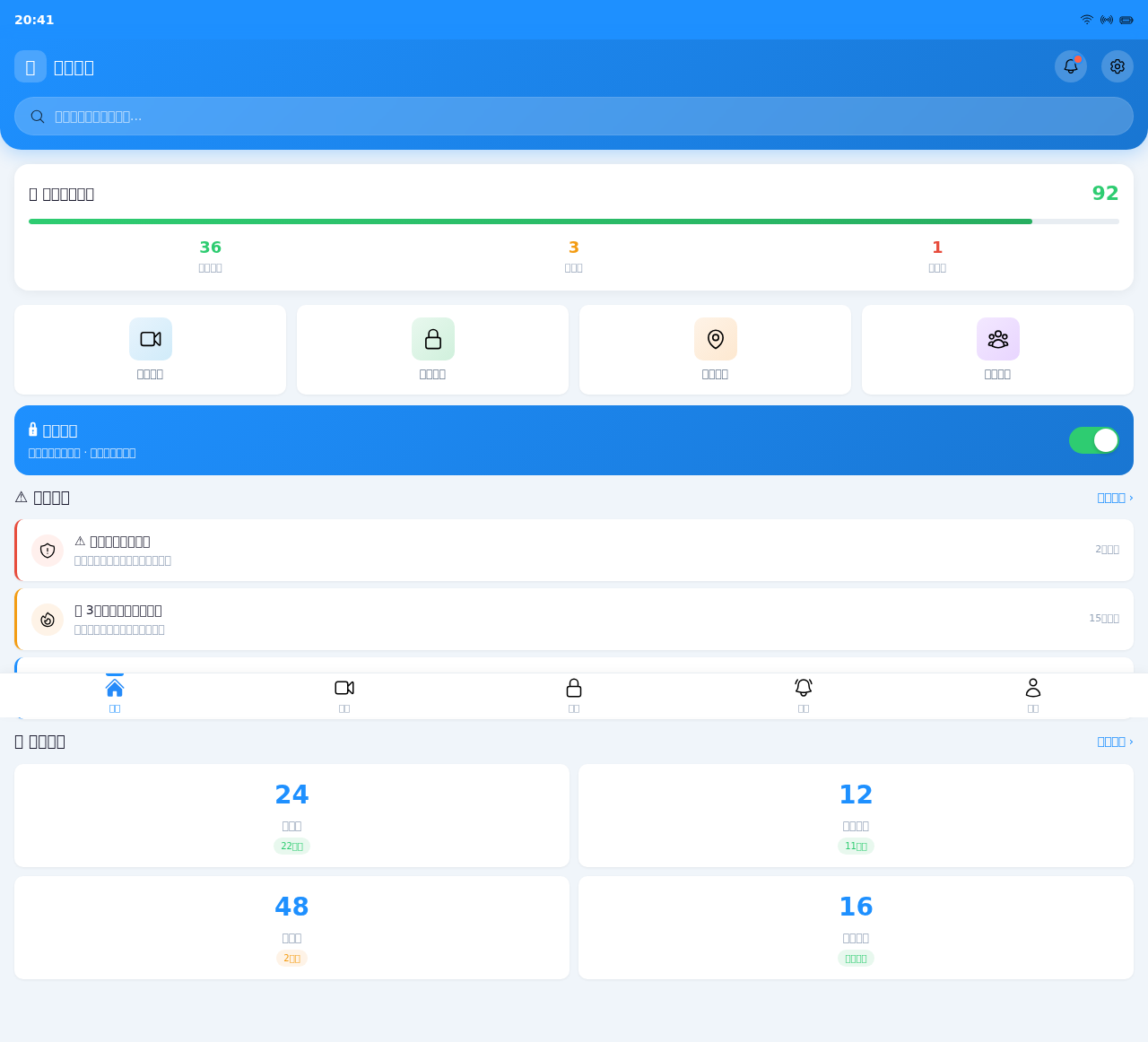Open settings with header gear icon

(x=1118, y=66)
